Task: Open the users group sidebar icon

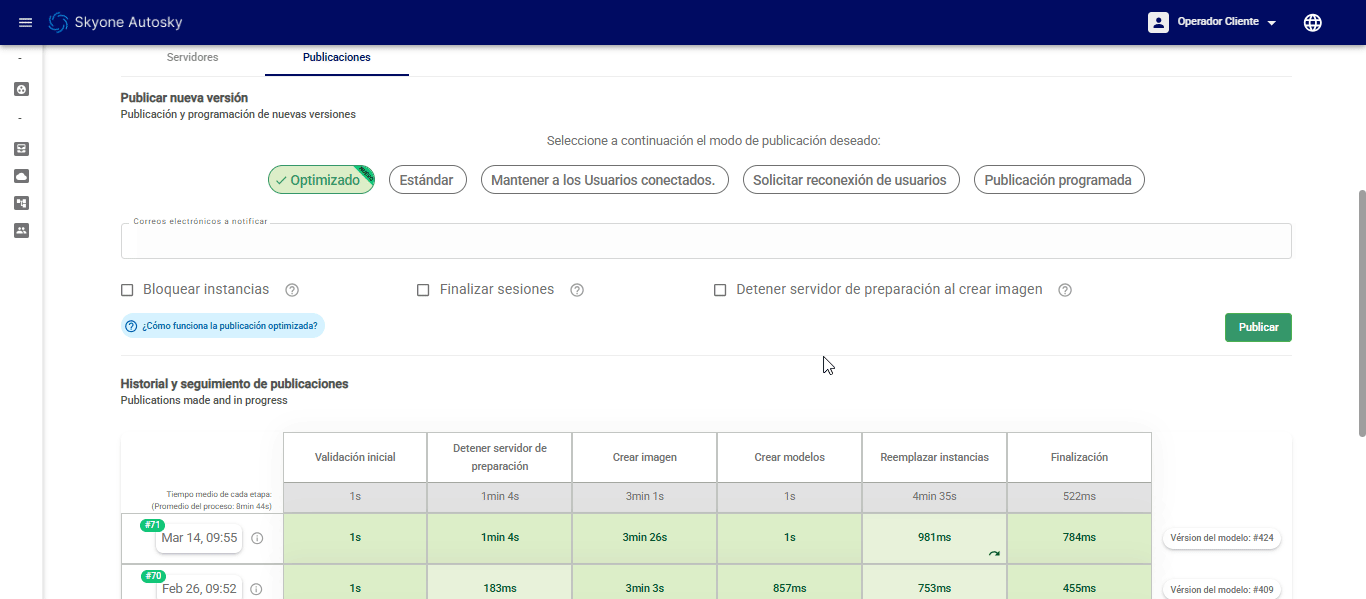Action: click(21, 230)
